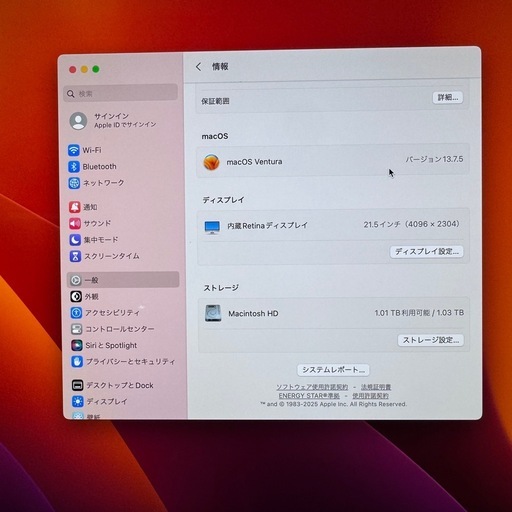Image resolution: width=512 pixels, height=512 pixels.
Task: Open 外観 appearance icon
Action: pyautogui.click(x=76, y=296)
